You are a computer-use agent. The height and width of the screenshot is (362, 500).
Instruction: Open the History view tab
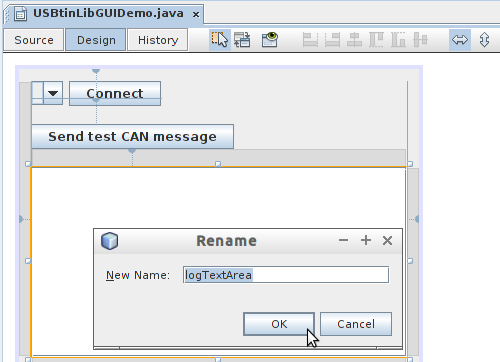[158, 40]
